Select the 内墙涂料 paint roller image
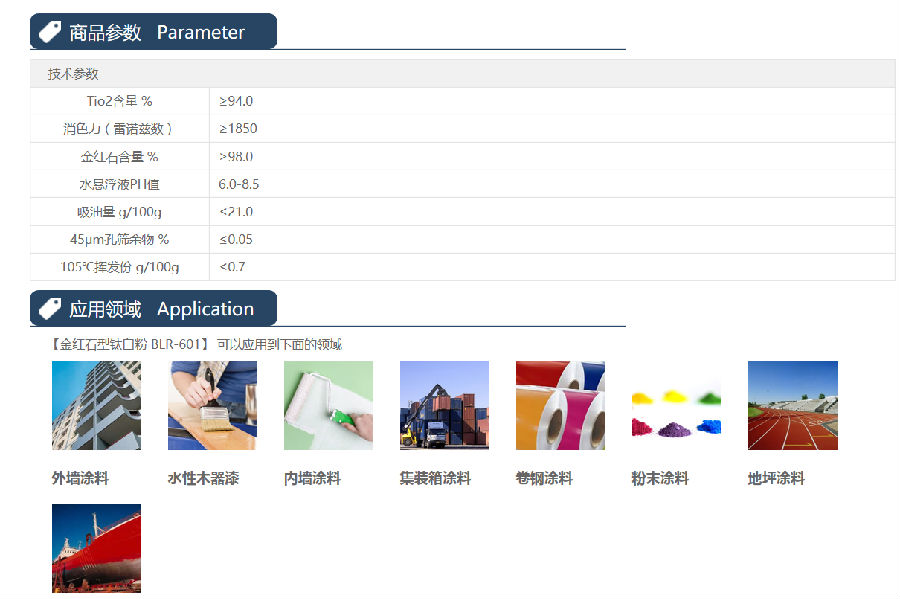Image resolution: width=900 pixels, height=599 pixels. coord(328,405)
